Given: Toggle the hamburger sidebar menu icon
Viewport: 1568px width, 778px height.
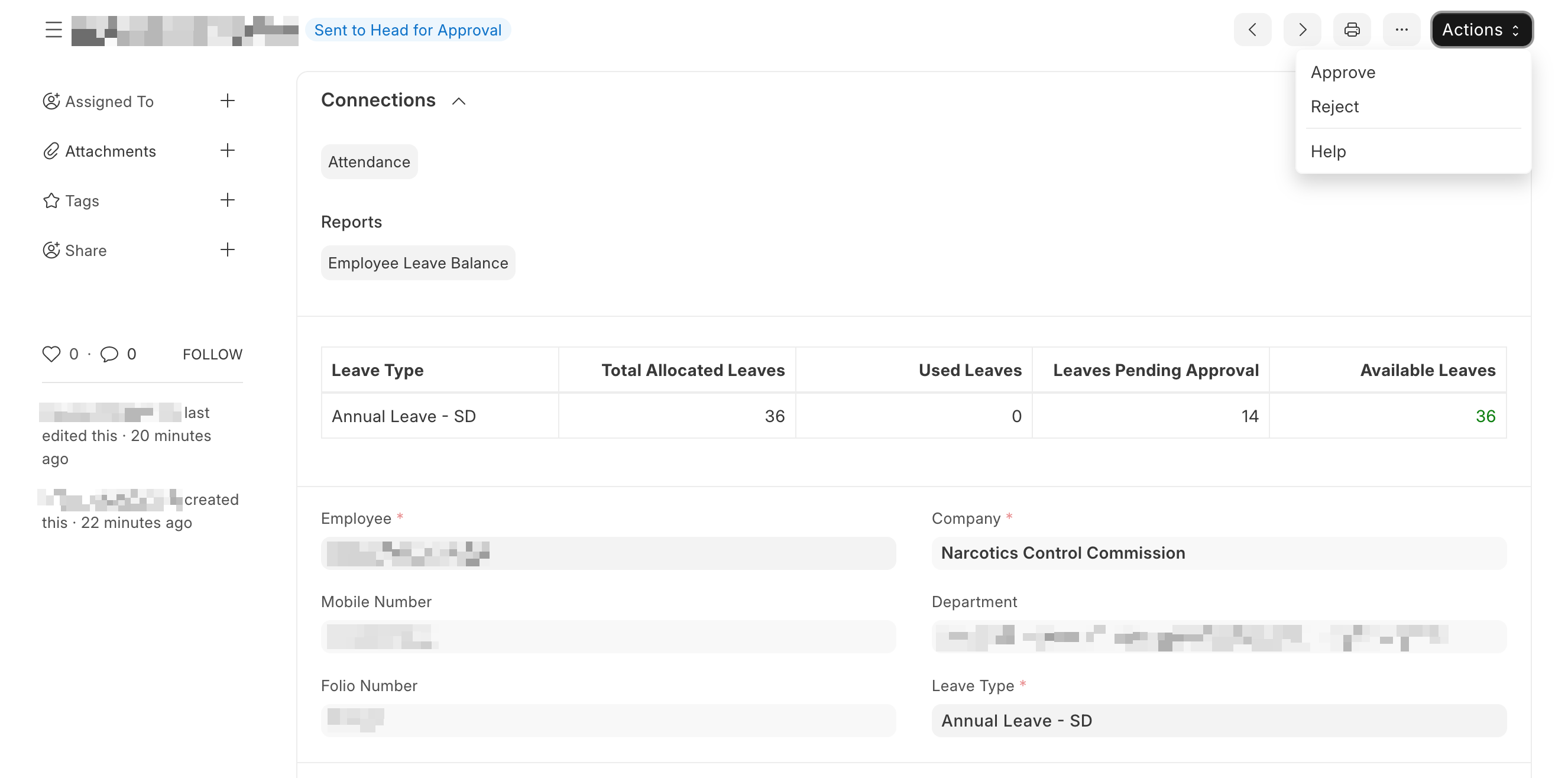Looking at the screenshot, I should pyautogui.click(x=54, y=30).
